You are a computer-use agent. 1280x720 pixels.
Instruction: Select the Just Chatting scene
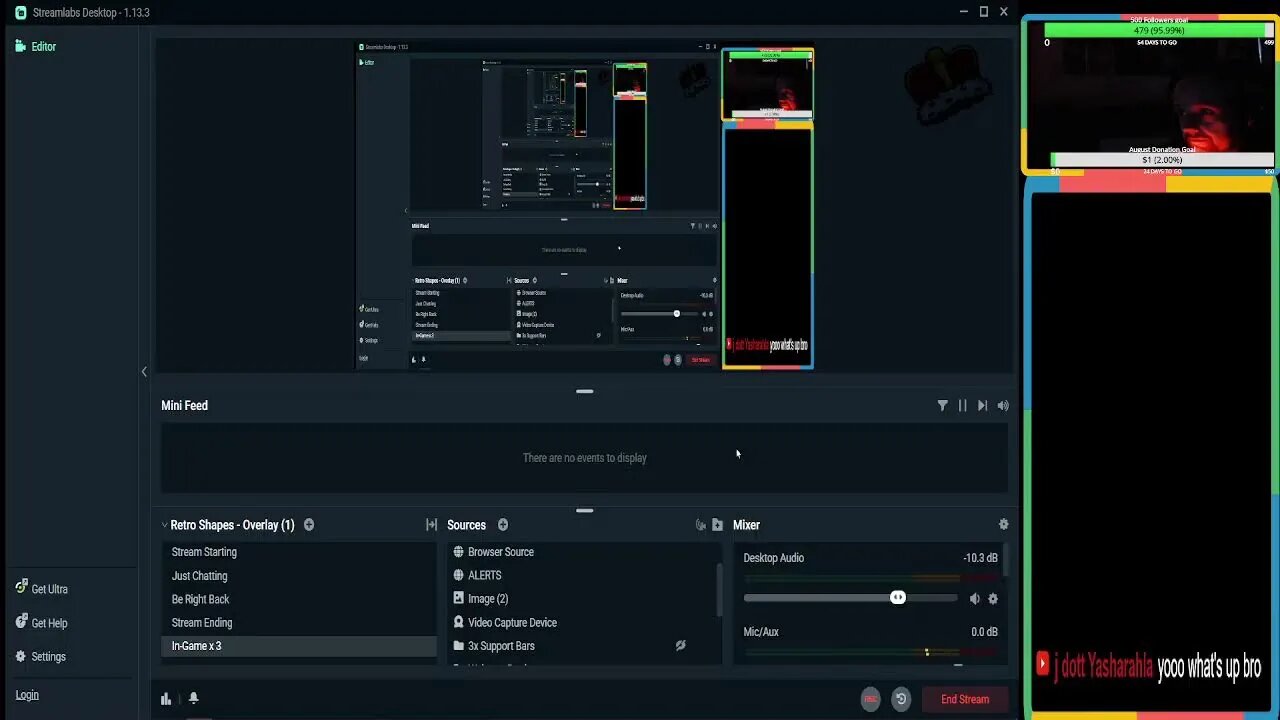[x=299, y=576]
